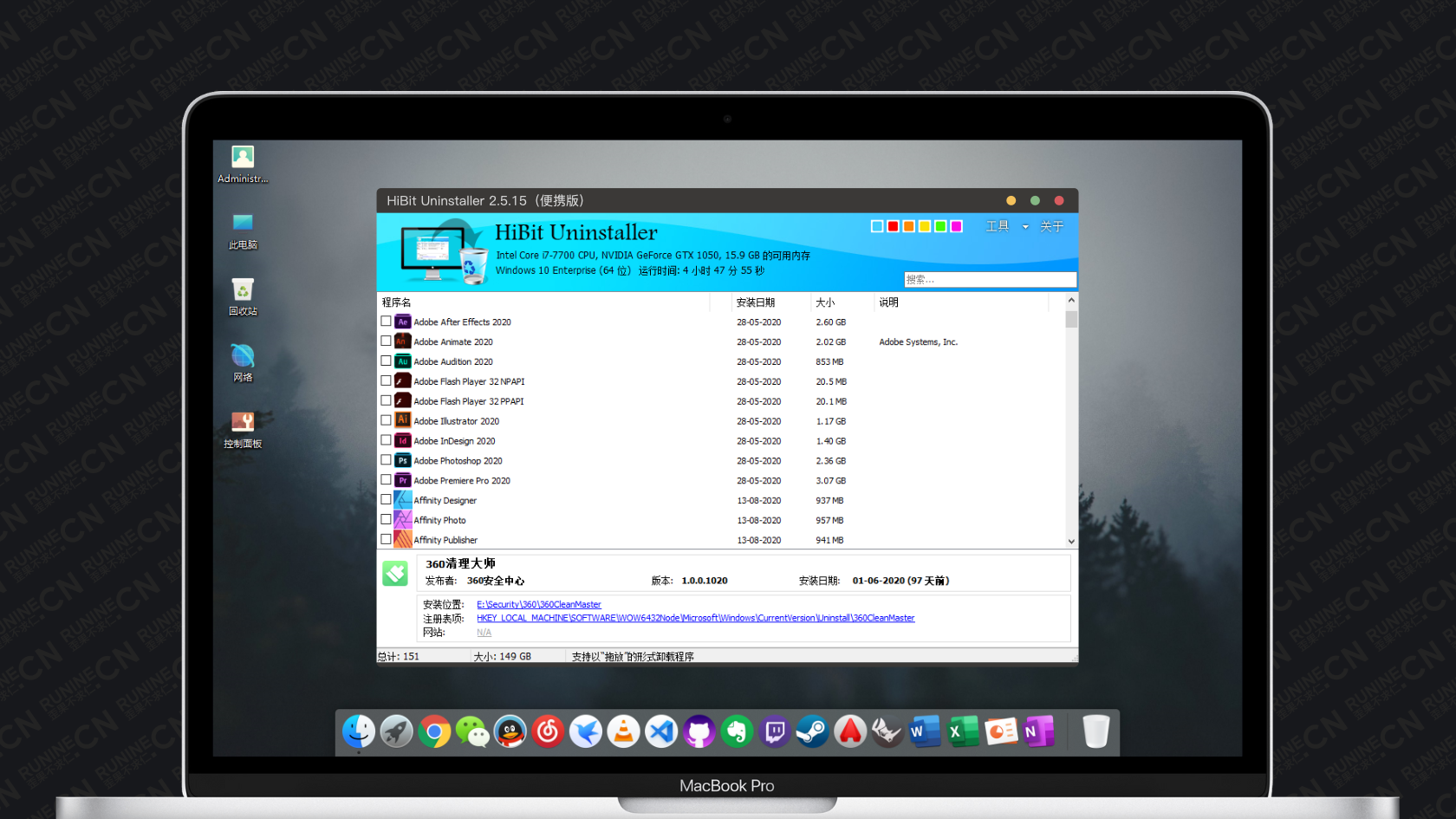Click the Affinity Designer icon
The width and height of the screenshot is (1456, 819).
point(403,500)
